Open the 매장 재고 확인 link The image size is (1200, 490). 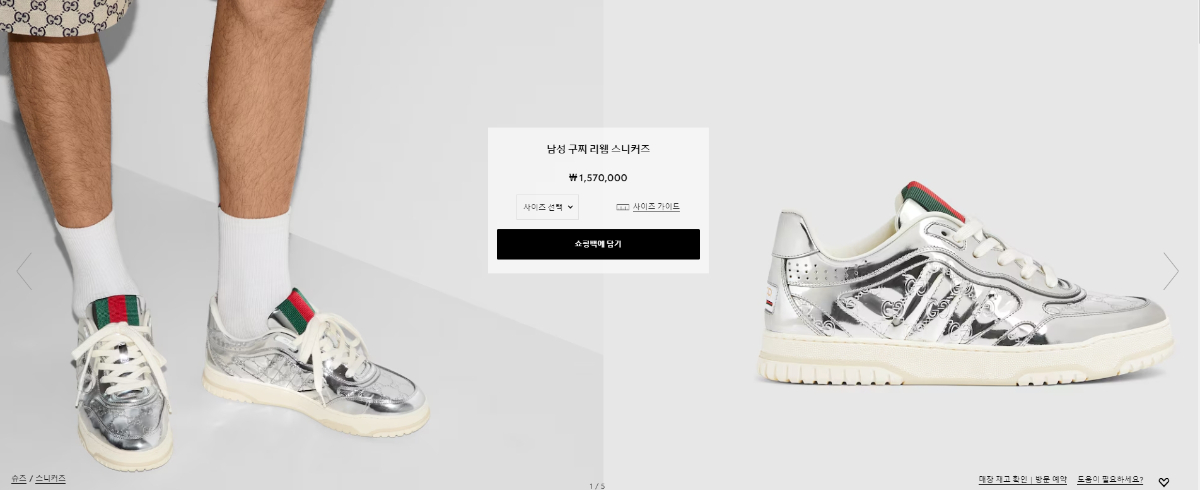click(1002, 480)
